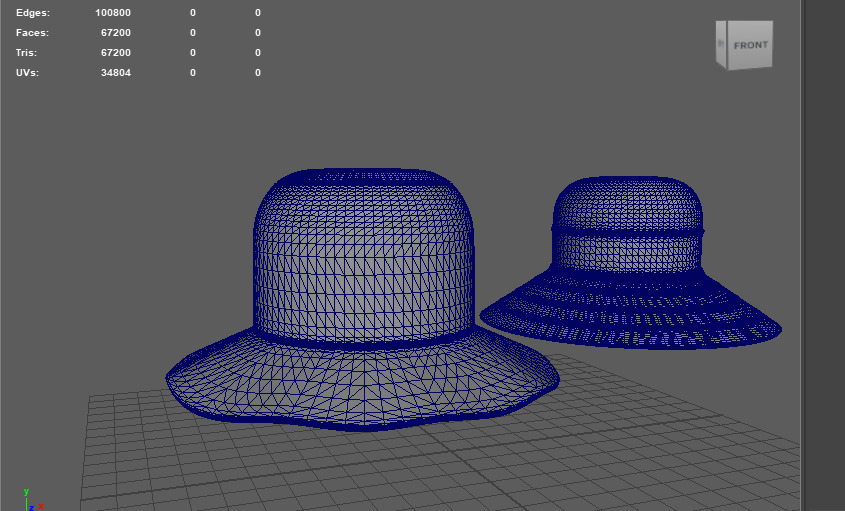
Task: Click the Faces label in the poly count display
Action: coord(32,32)
